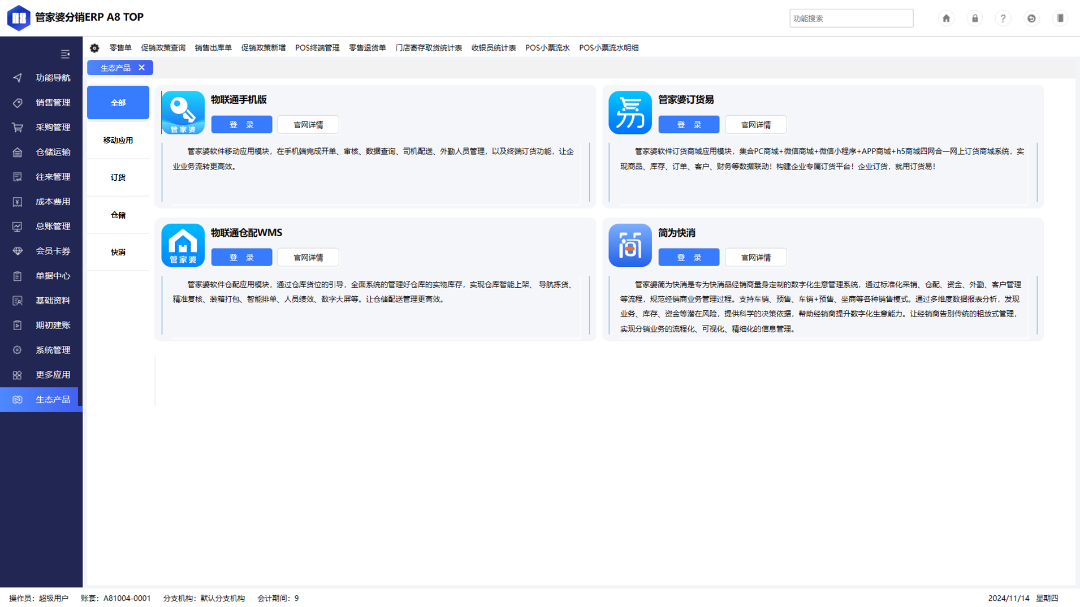Click the 仓储运输 warehouse icon
1080x607 pixels.
coord(17,152)
